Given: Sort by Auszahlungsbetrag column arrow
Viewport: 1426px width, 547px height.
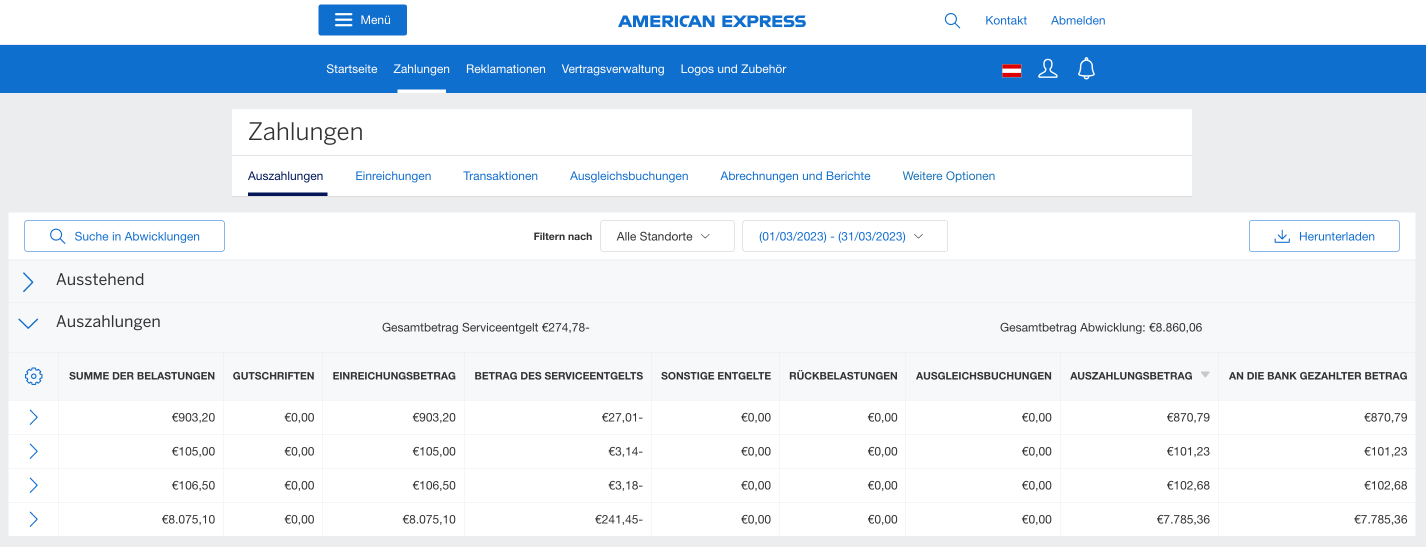Looking at the screenshot, I should click(1205, 375).
